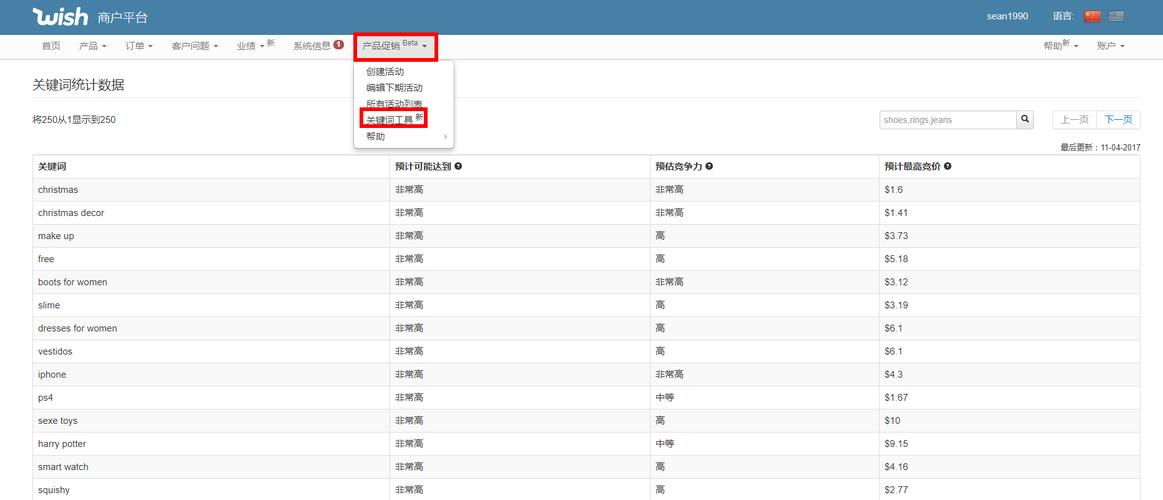
Task: Expand the 账户 account dropdown
Action: (1110, 46)
